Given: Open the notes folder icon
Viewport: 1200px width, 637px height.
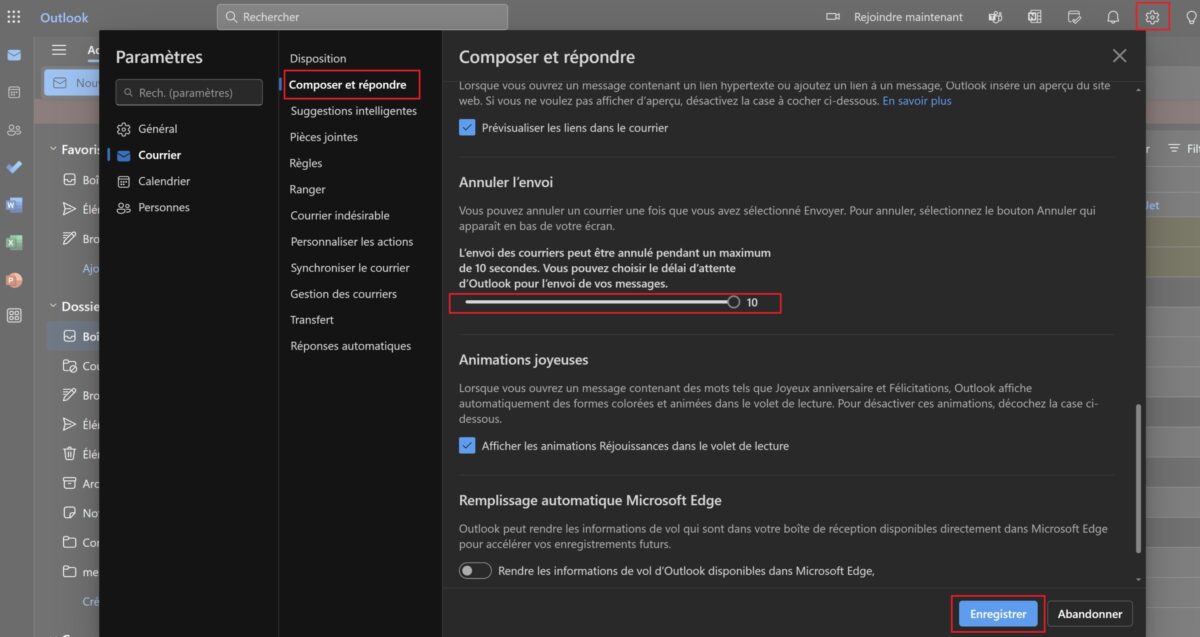Looking at the screenshot, I should [x=70, y=513].
